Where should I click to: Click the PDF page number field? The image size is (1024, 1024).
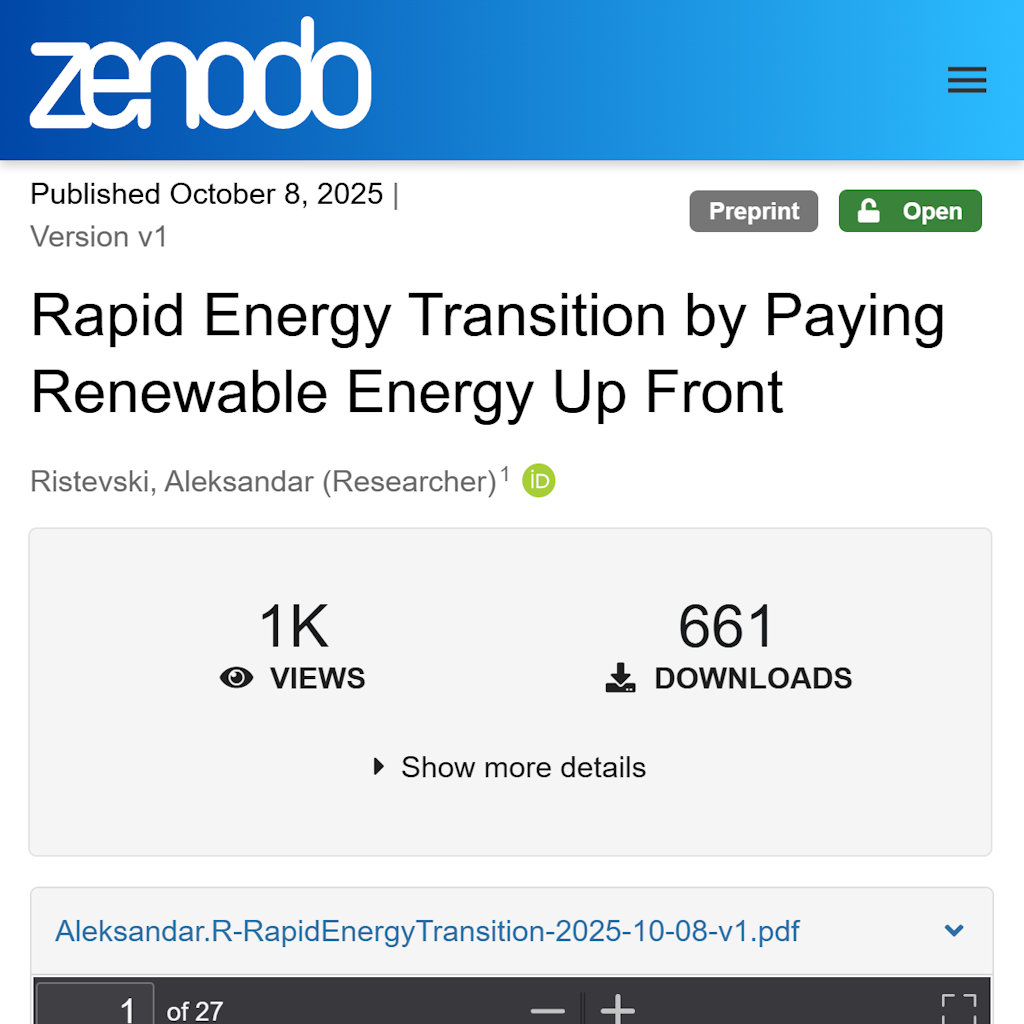tap(95, 1008)
